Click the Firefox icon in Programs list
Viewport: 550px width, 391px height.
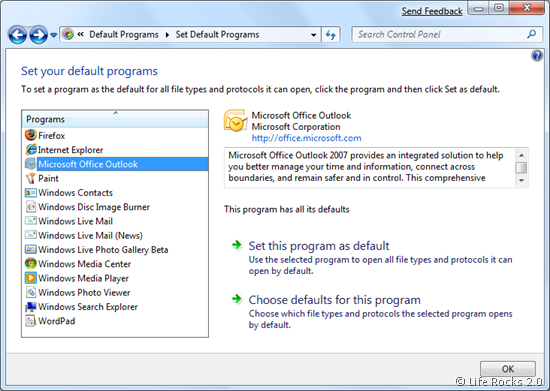point(31,135)
